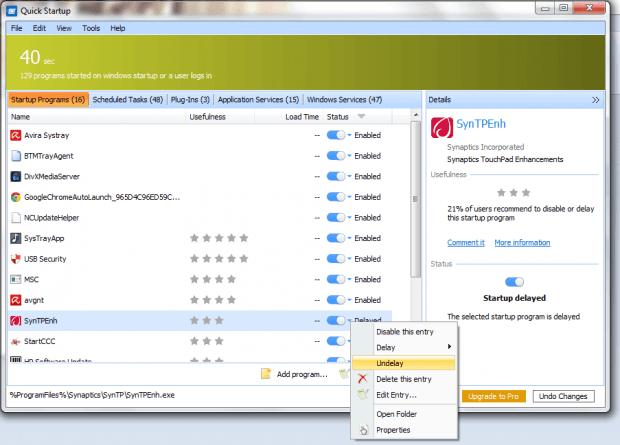Image resolution: width=620 pixels, height=445 pixels.
Task: Open status dropdown arrow for SysTrayApp
Action: 350,238
